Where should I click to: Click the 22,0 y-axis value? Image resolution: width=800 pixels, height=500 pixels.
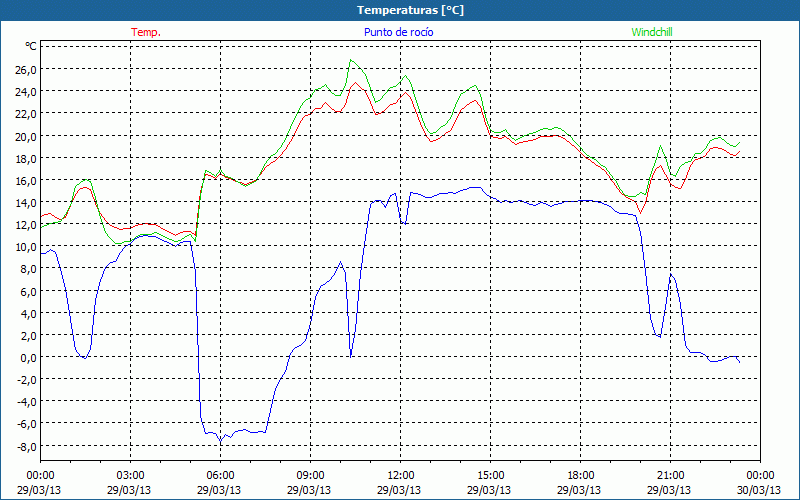tap(26, 114)
